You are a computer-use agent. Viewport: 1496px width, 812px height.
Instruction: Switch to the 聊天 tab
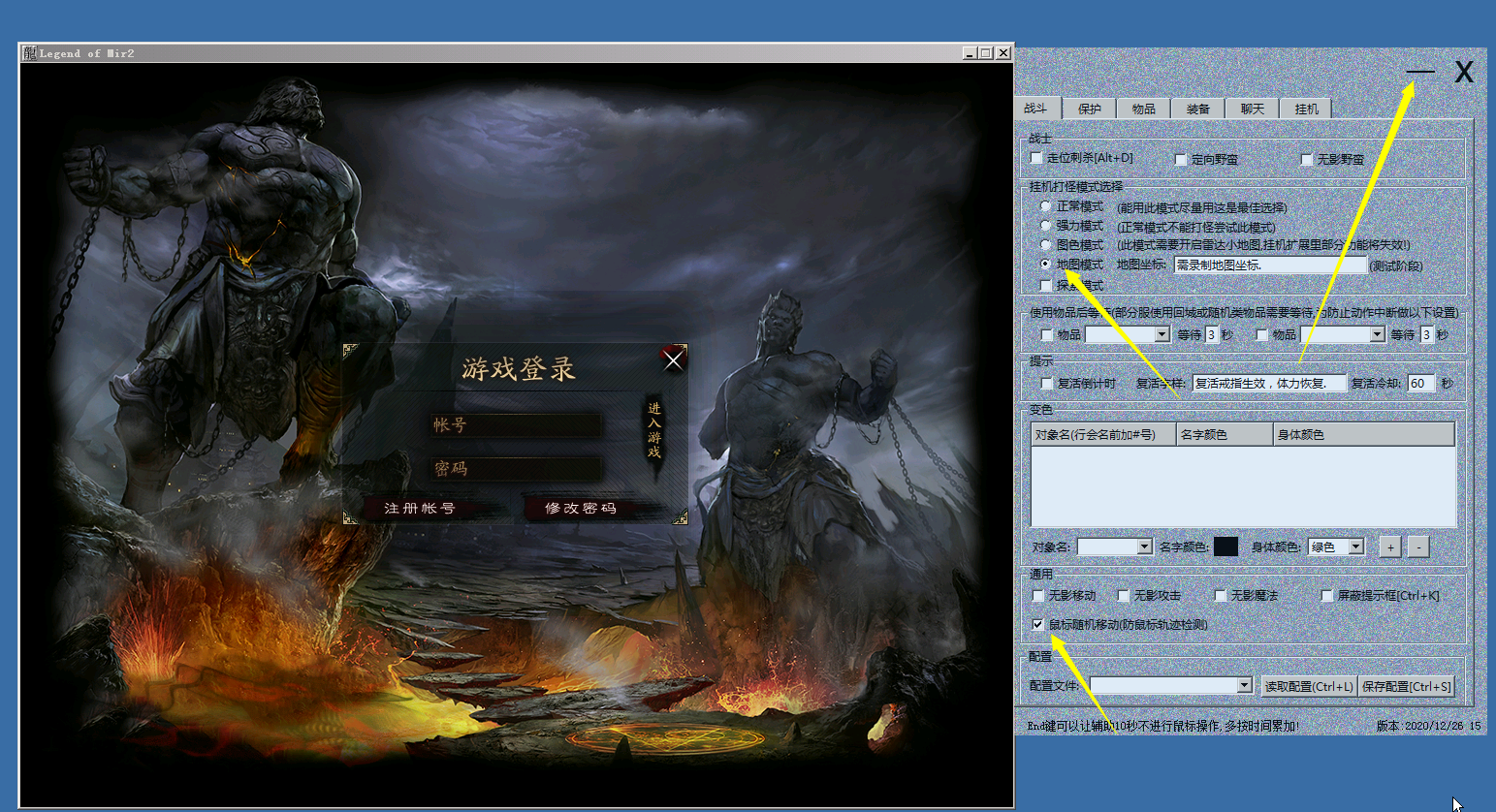[1253, 109]
